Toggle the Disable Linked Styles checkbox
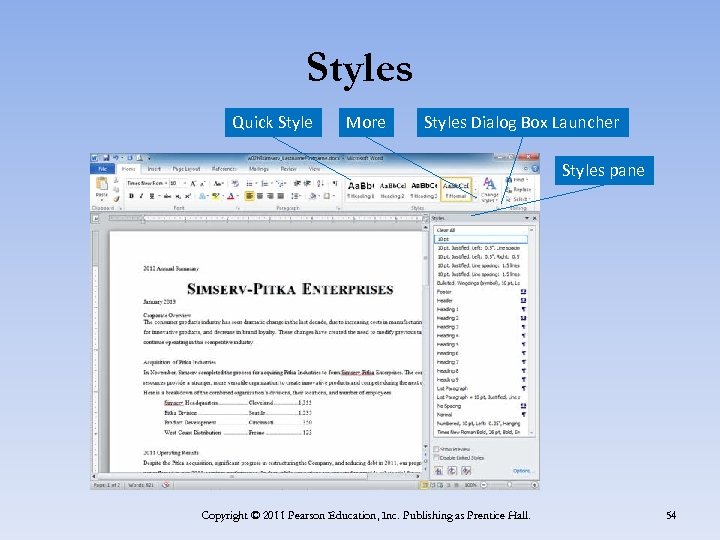This screenshot has width=720, height=540. click(436, 458)
